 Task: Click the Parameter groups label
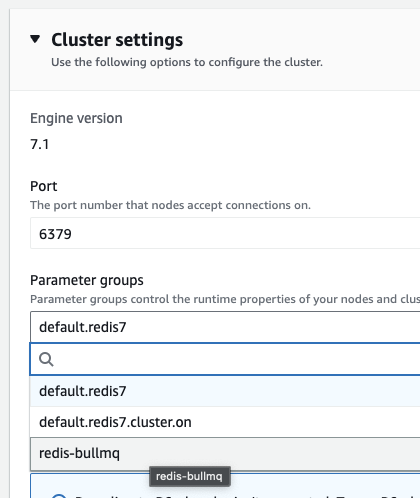(x=87, y=280)
